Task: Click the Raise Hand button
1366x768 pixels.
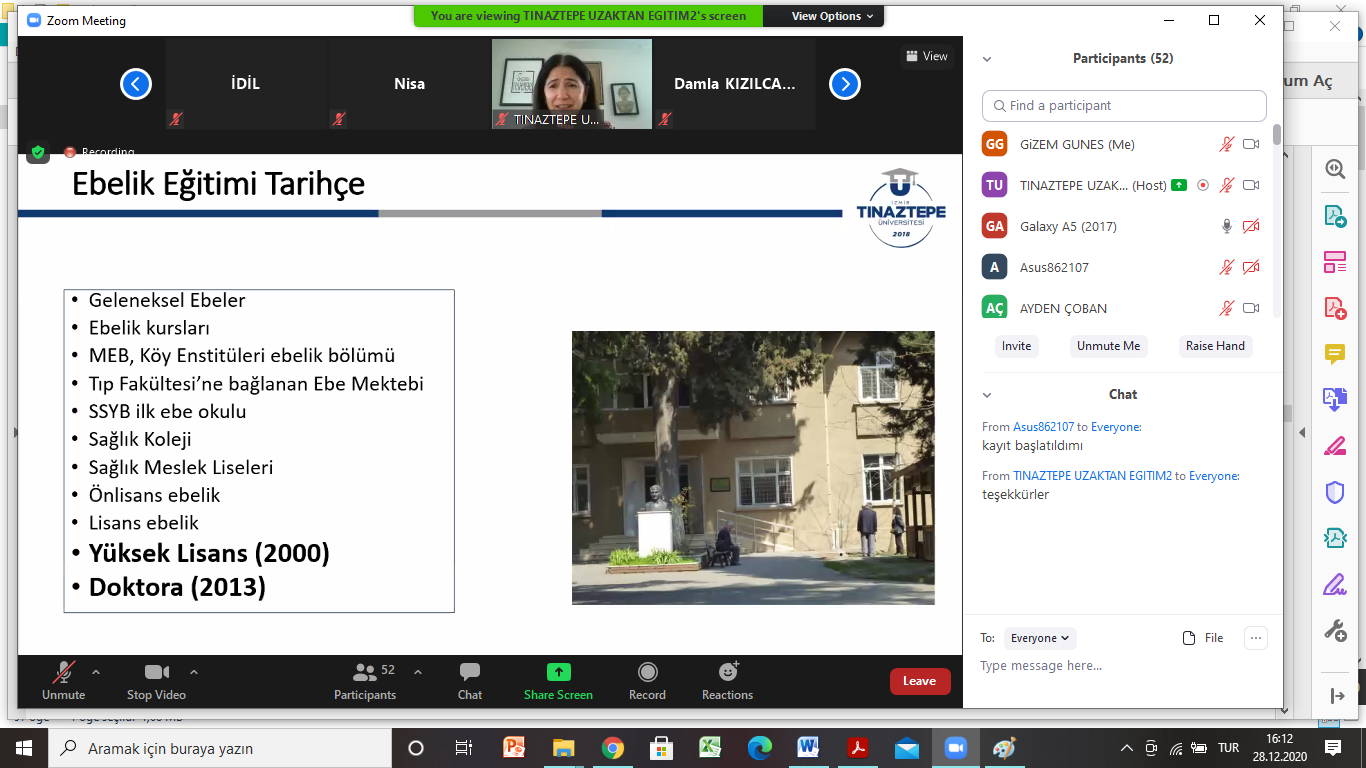Action: click(x=1215, y=346)
